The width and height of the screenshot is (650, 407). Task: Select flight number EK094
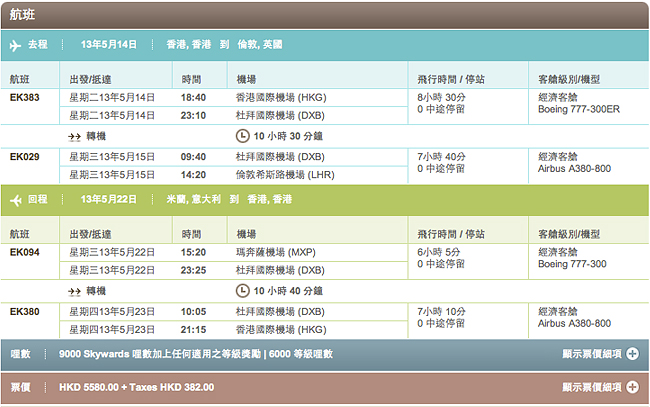click(x=25, y=252)
